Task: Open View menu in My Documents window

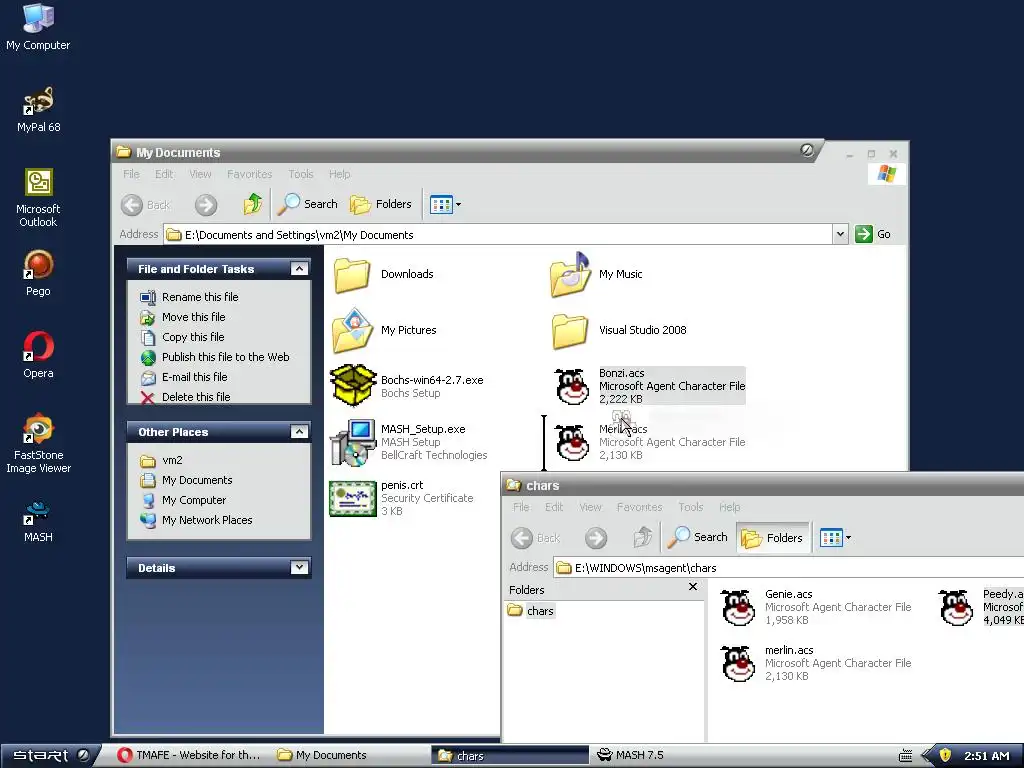Action: [200, 174]
